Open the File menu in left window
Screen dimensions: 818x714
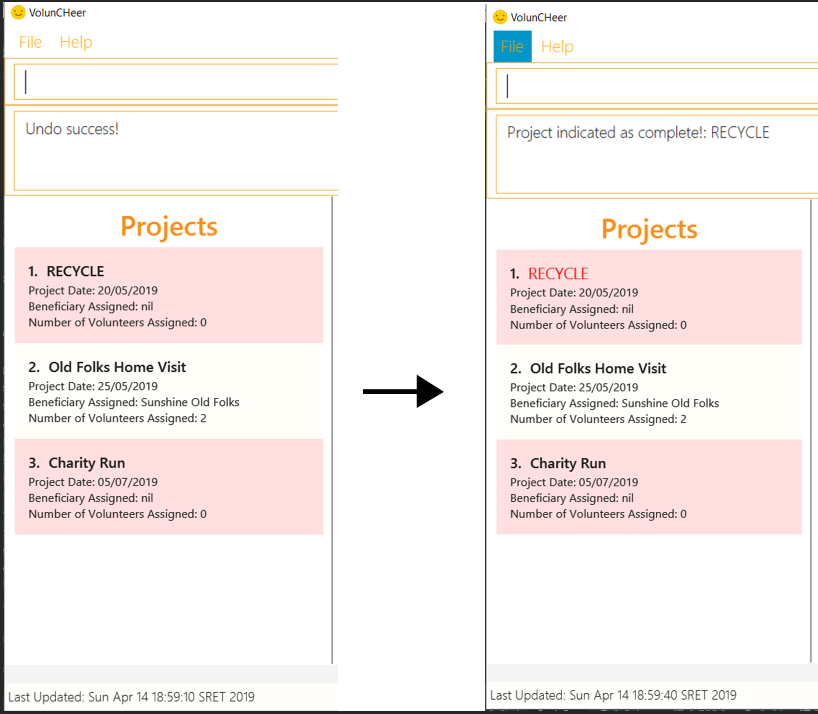point(30,42)
